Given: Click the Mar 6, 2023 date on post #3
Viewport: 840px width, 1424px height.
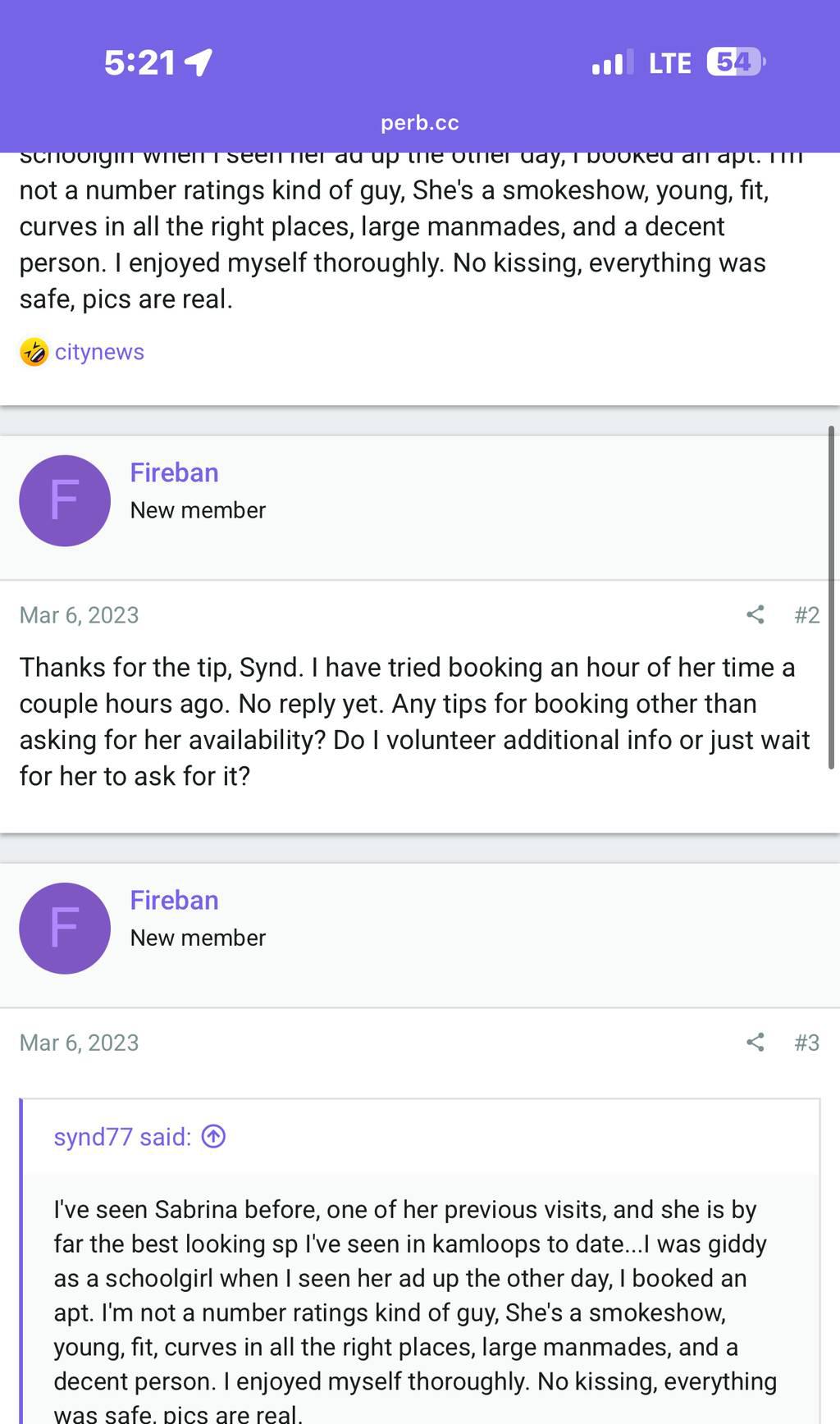Looking at the screenshot, I should [x=79, y=1042].
